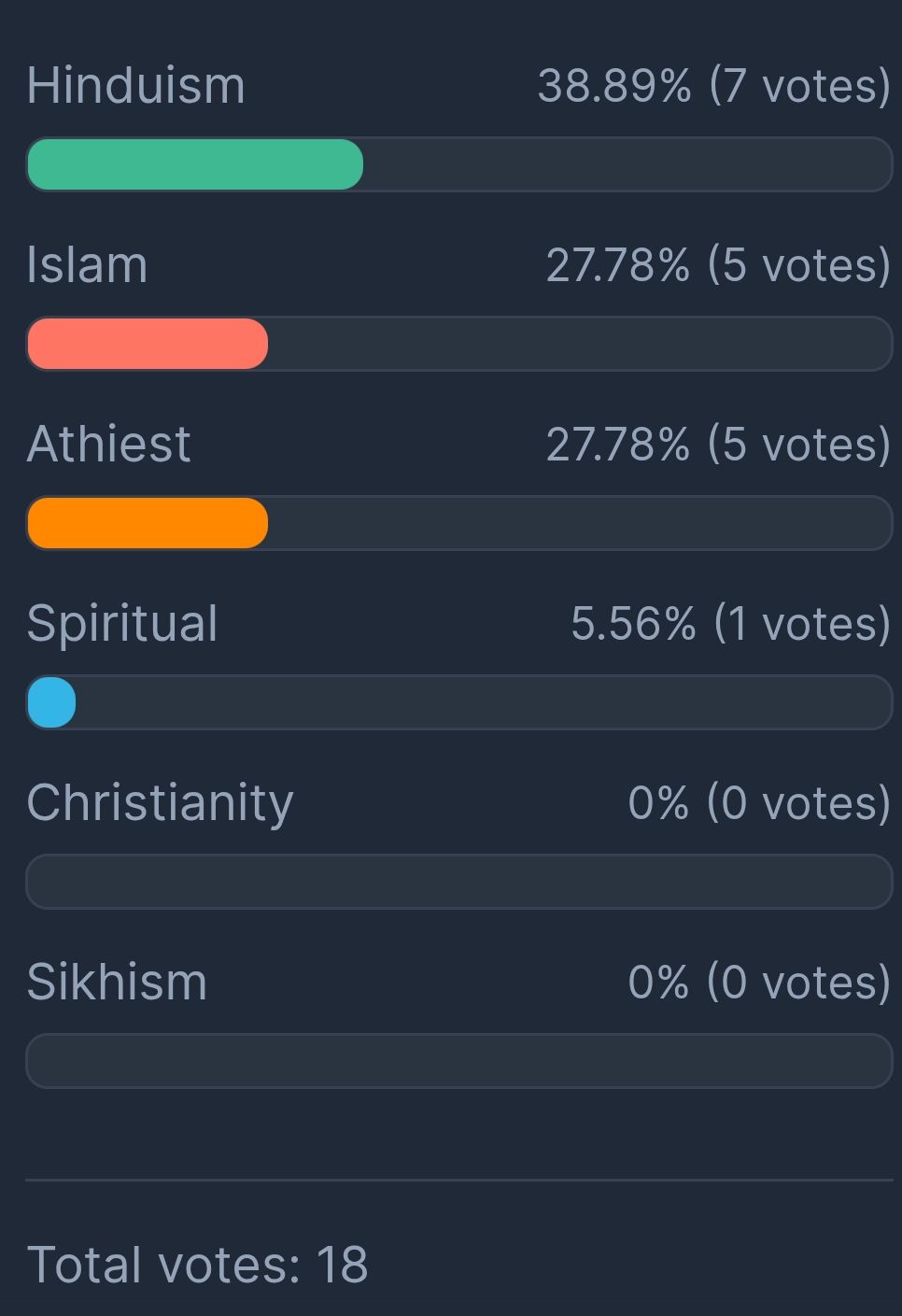The height and width of the screenshot is (1316, 902).
Task: Click the Total votes: 18 text
Action: [197, 1265]
